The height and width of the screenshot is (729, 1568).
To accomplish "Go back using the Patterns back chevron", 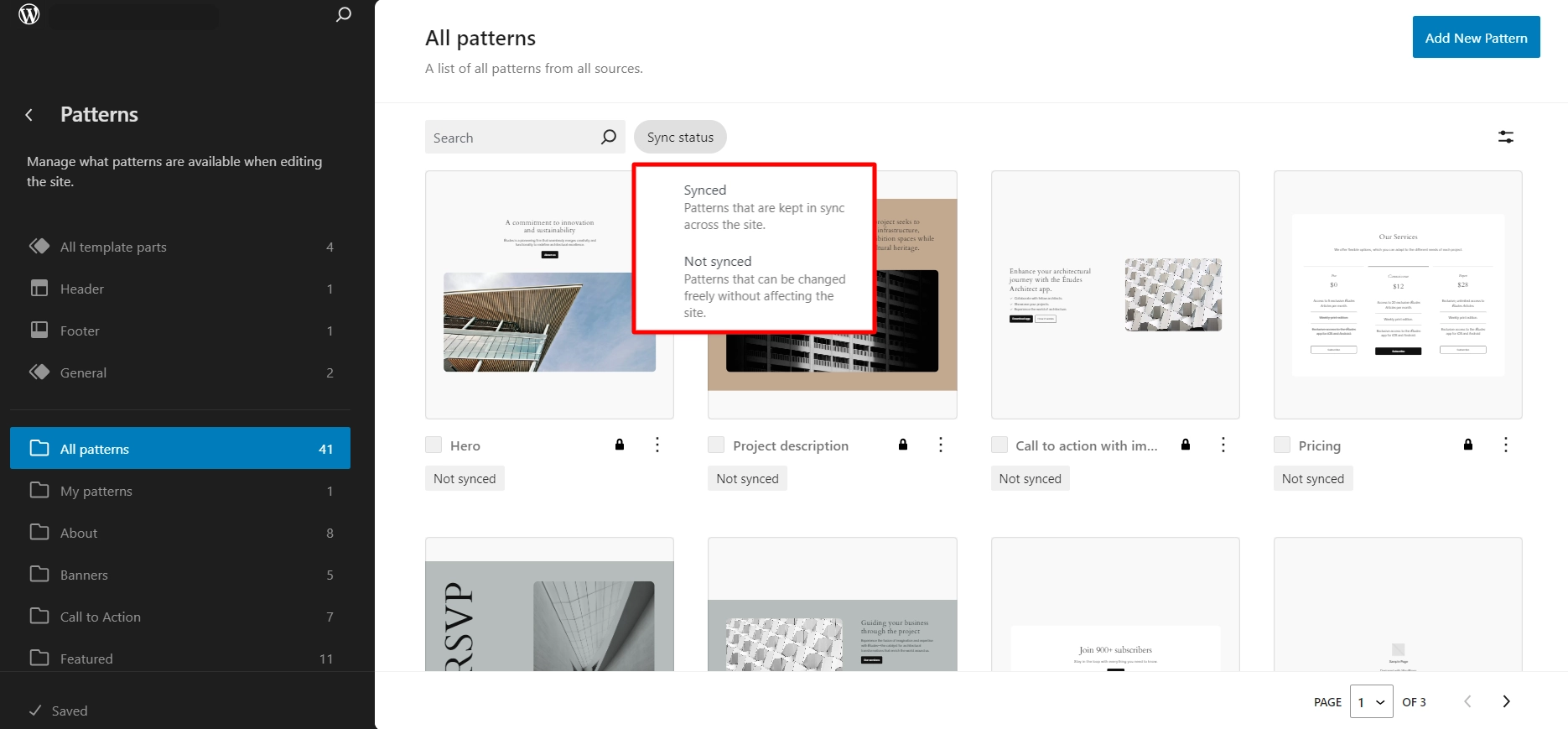I will coord(29,115).
